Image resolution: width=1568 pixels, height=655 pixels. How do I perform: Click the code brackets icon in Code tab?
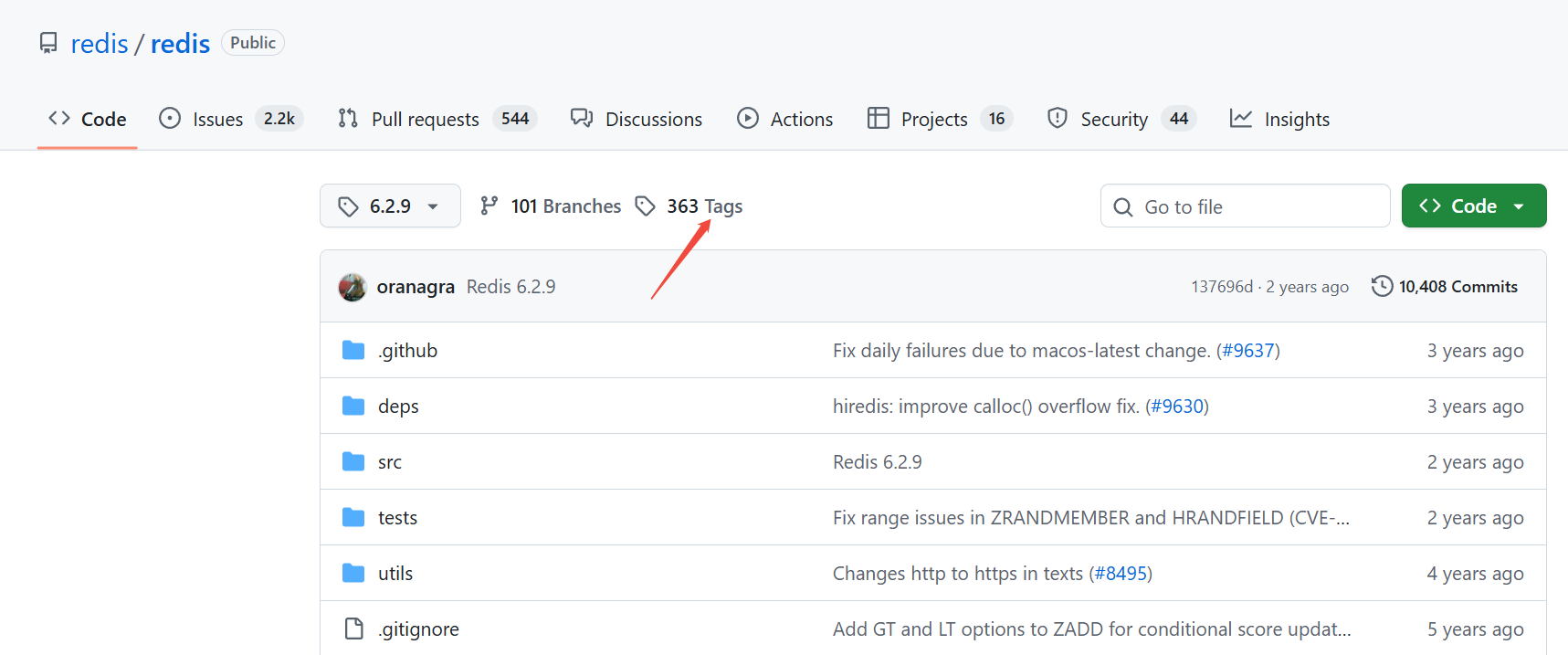[59, 118]
